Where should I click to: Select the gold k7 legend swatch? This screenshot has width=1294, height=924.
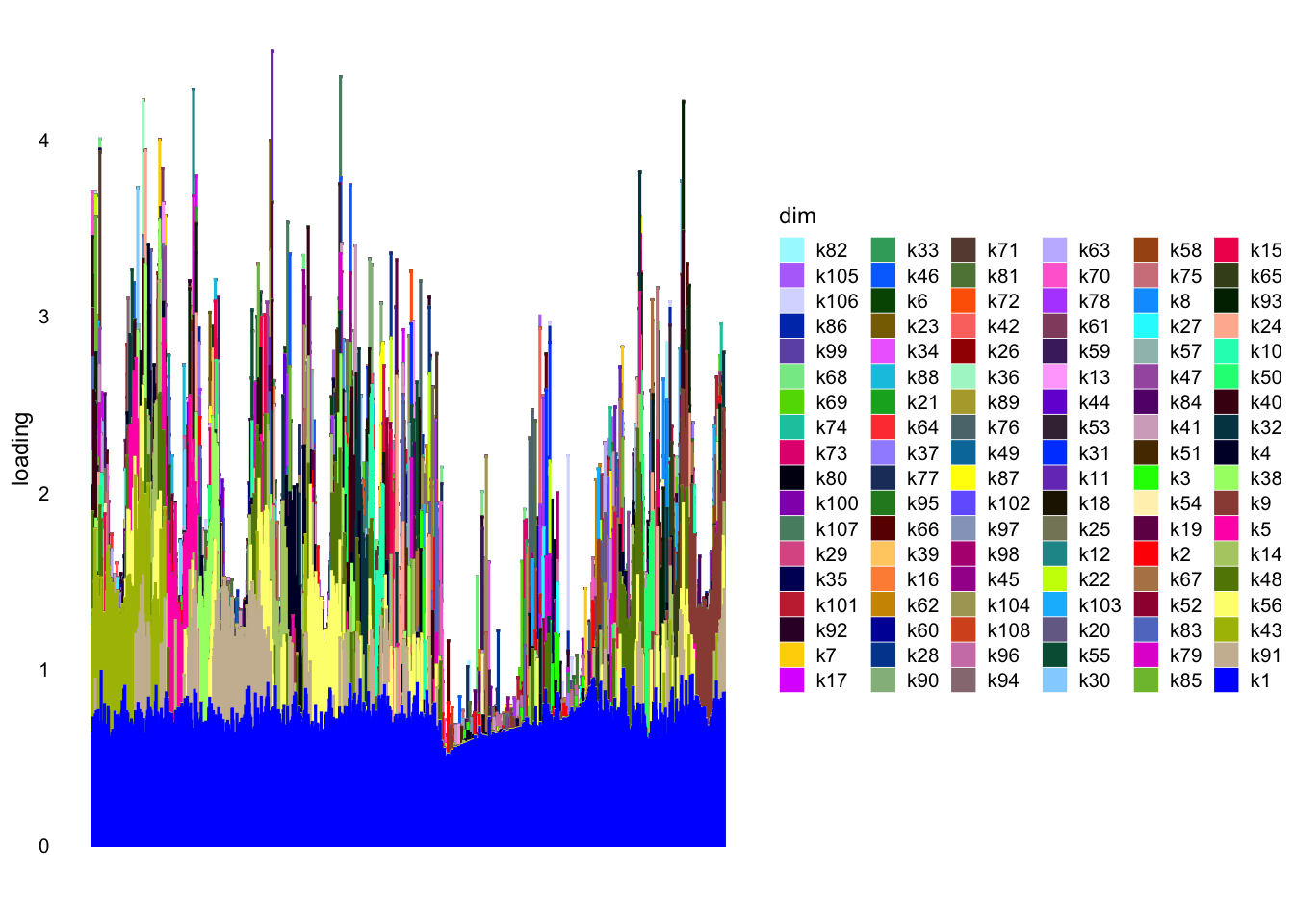(x=791, y=655)
